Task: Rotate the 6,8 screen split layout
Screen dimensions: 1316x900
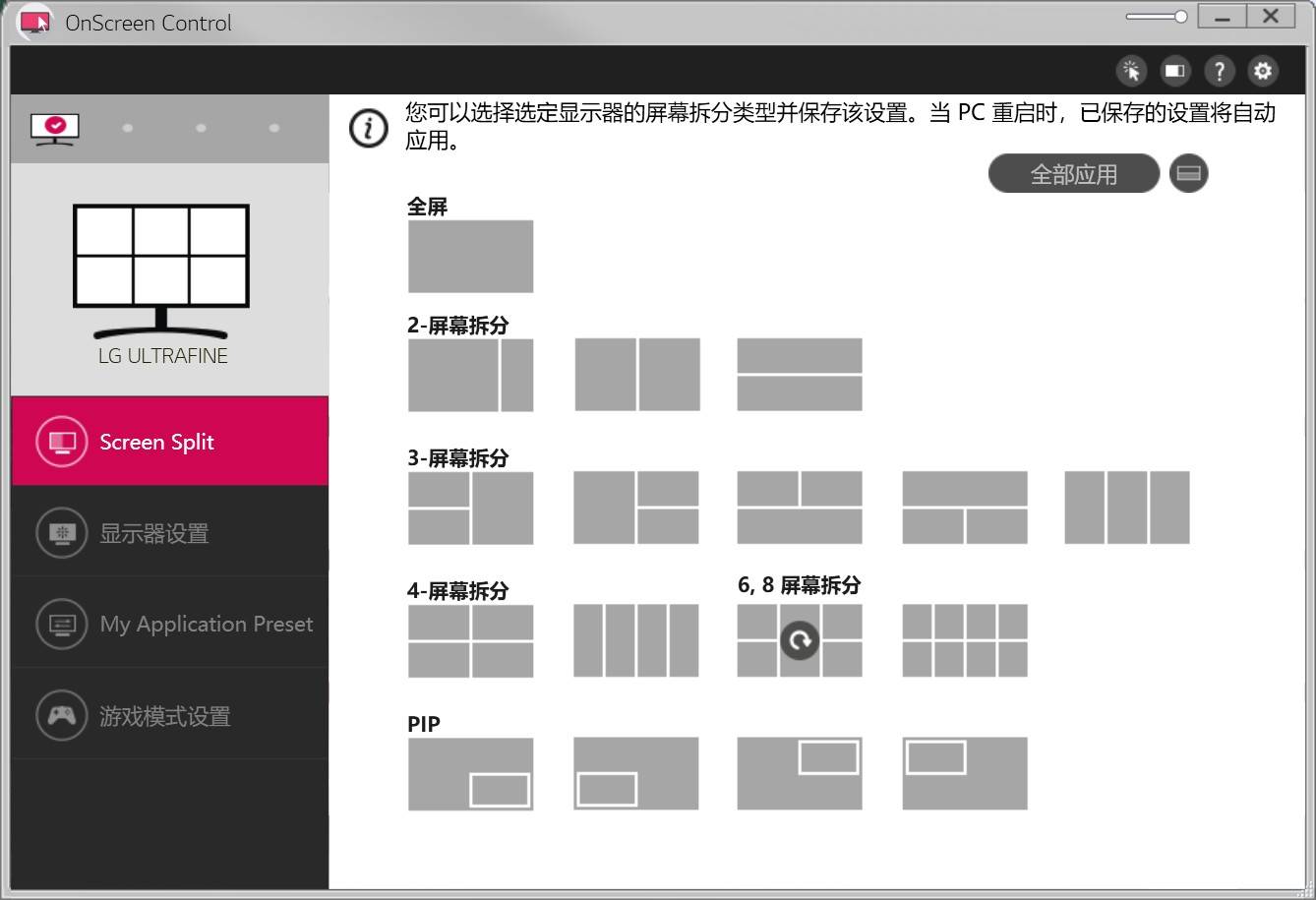Action: 799,640
